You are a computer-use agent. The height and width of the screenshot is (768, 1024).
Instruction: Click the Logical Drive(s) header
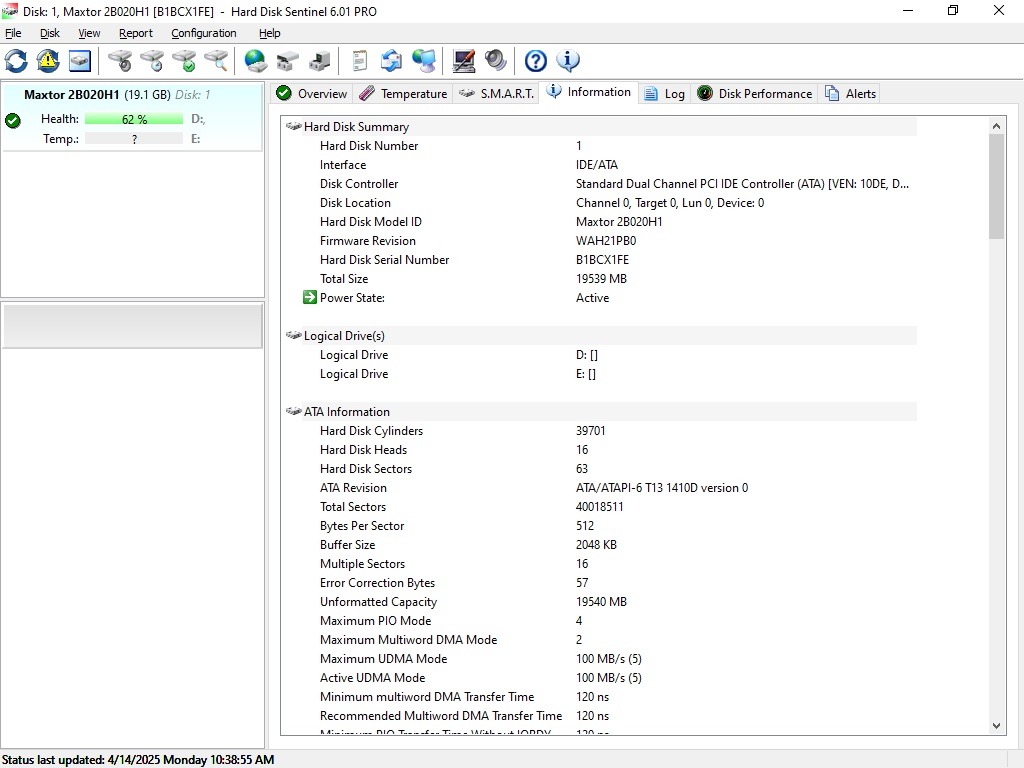[x=344, y=336]
